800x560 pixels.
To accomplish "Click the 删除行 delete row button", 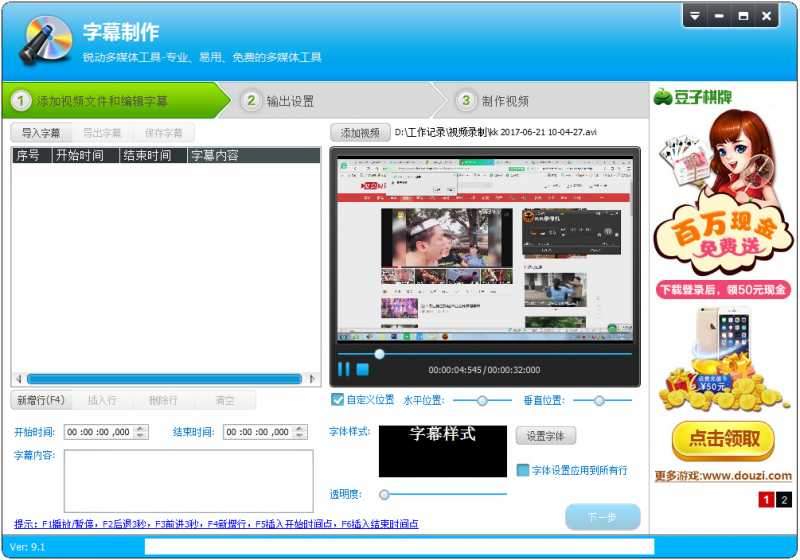I will click(x=163, y=400).
